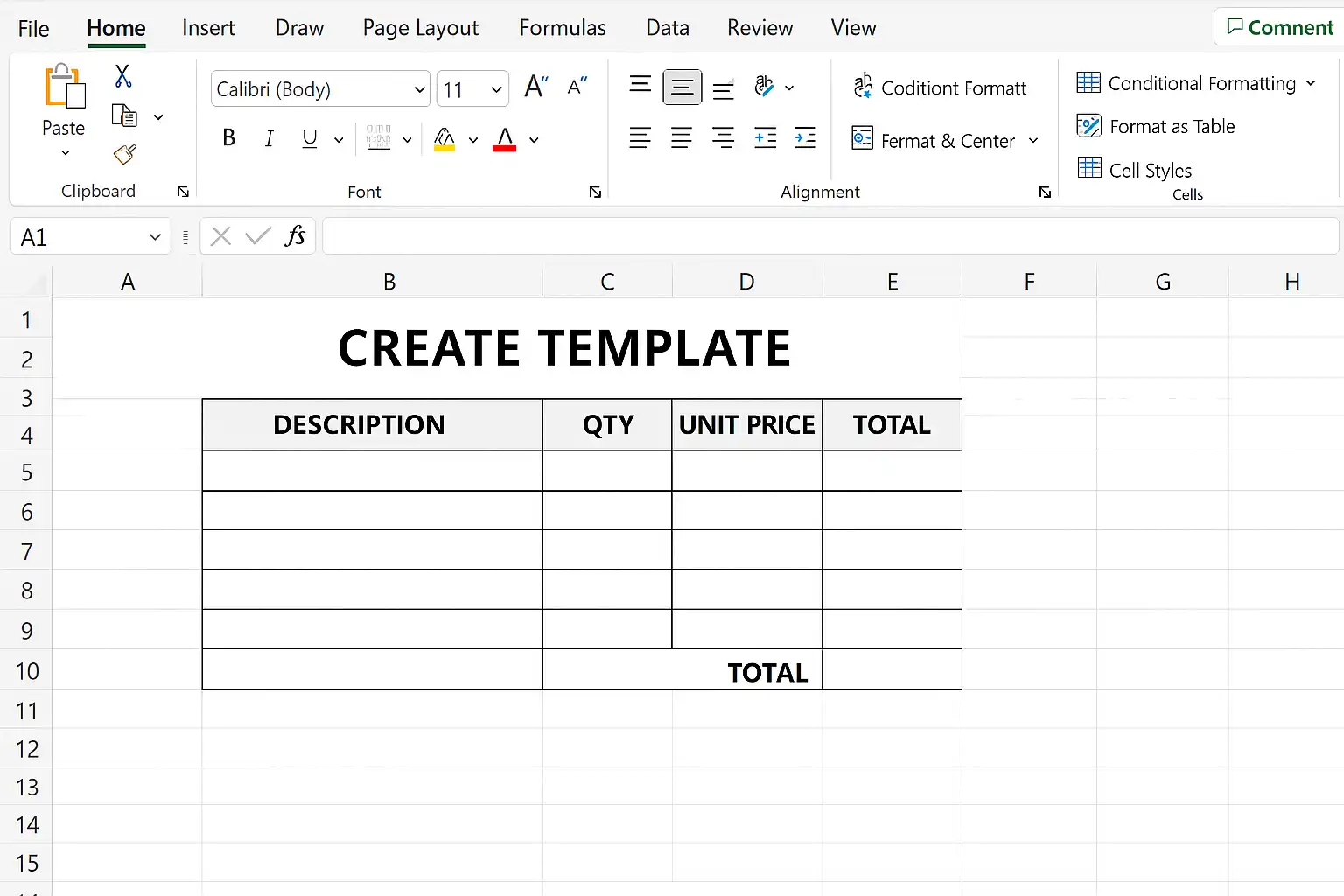Open the Page Layout tab
The width and height of the screenshot is (1344, 896).
pyautogui.click(x=421, y=28)
